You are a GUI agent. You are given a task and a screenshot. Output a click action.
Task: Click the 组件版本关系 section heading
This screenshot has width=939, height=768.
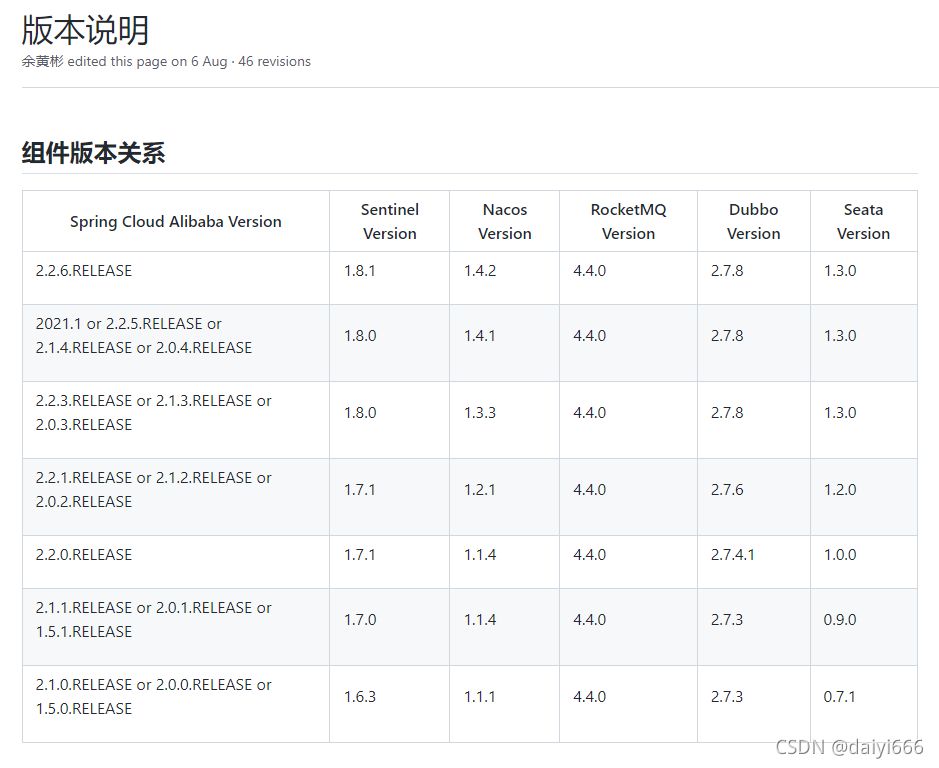click(x=93, y=153)
